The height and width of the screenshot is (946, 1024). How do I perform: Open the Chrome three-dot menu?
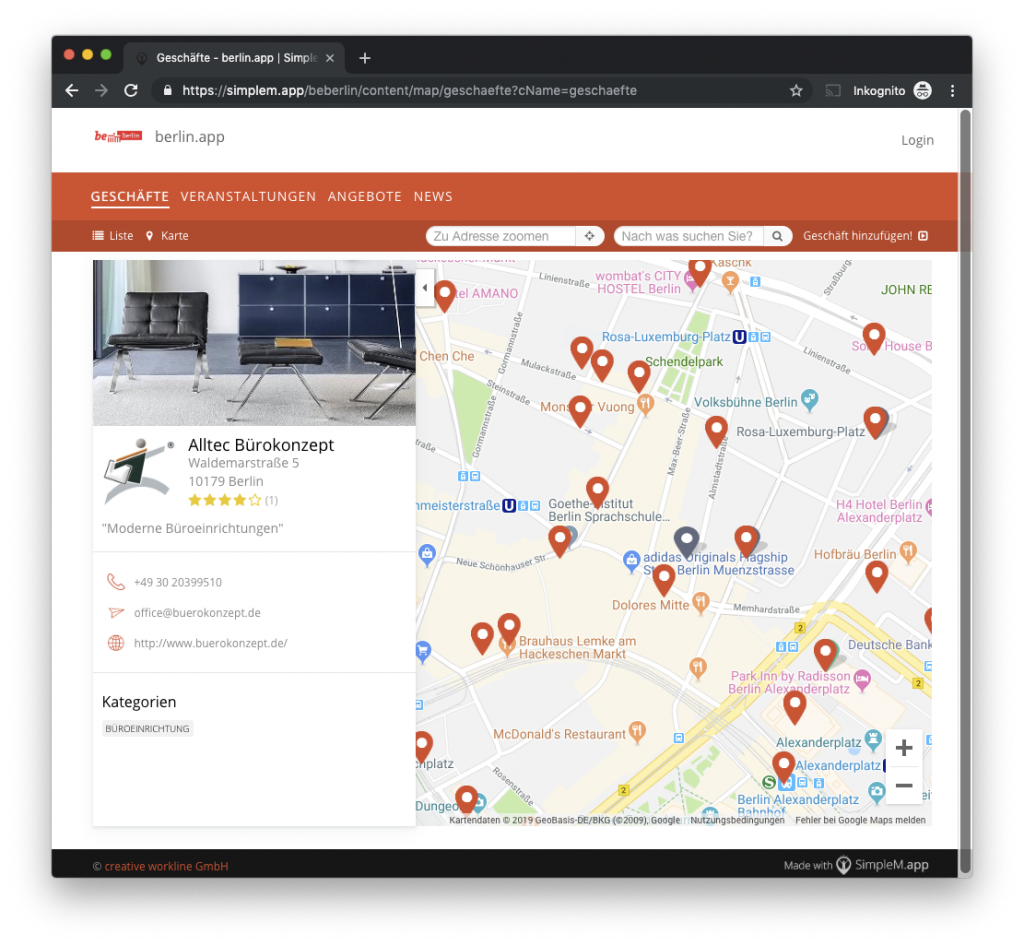(952, 91)
